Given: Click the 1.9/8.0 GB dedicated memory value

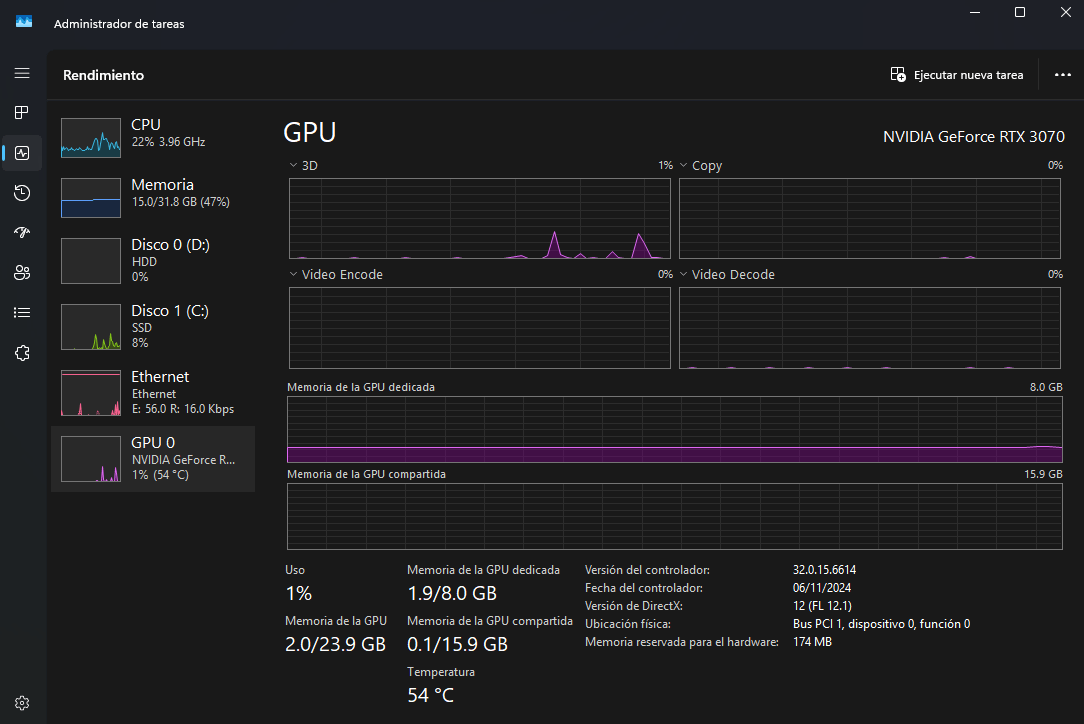Looking at the screenshot, I should (452, 593).
